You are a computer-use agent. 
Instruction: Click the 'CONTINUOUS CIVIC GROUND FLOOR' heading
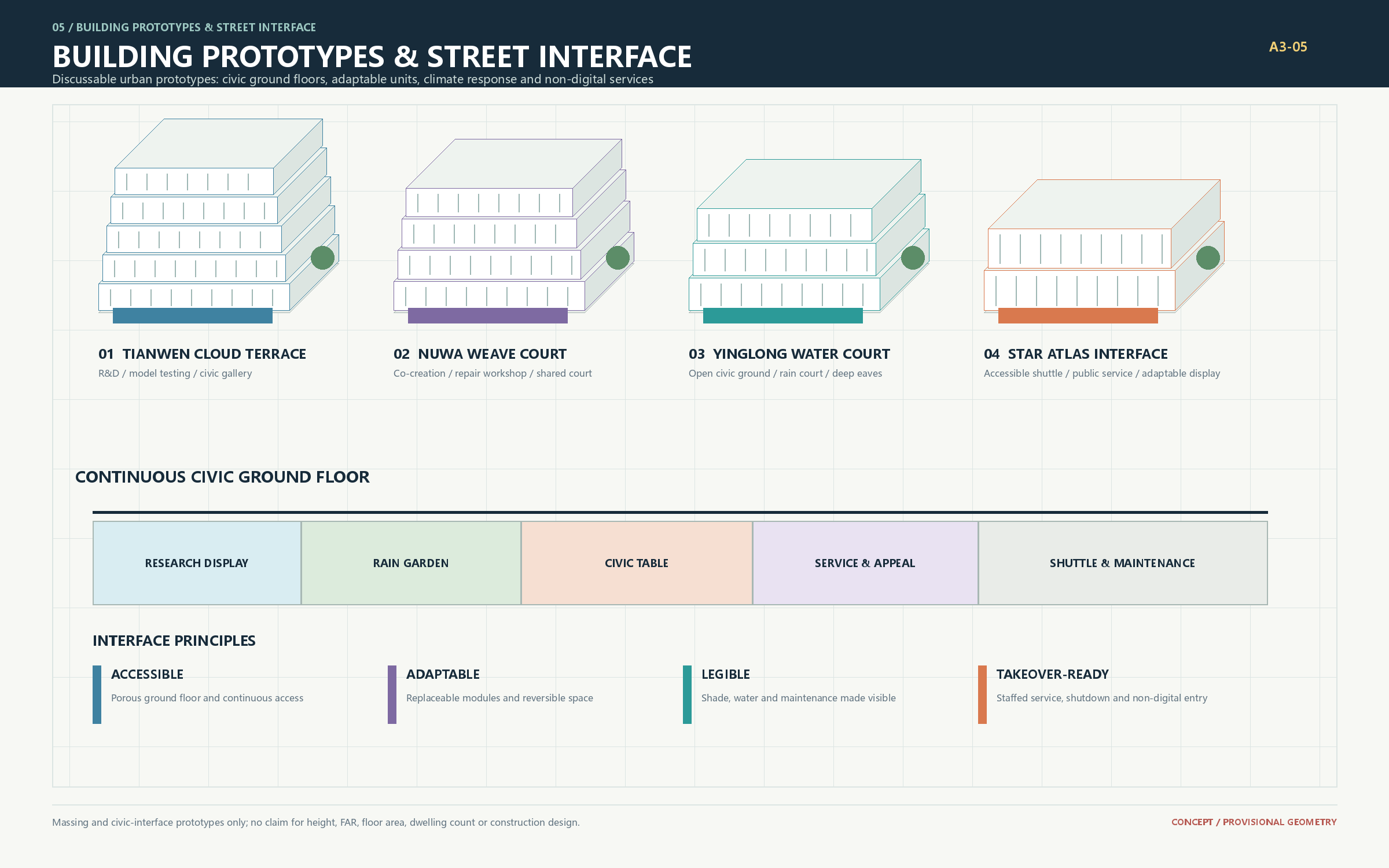pos(222,477)
